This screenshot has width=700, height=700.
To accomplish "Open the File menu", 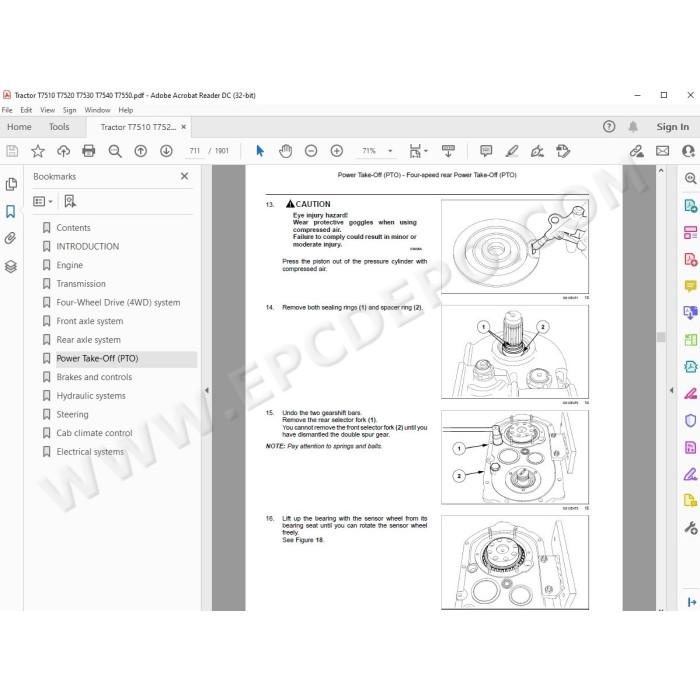I will [7, 110].
